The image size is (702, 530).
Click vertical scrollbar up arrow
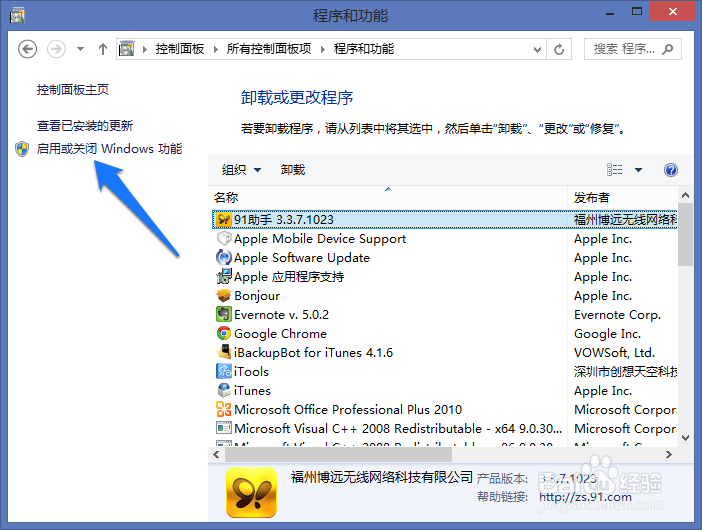(685, 195)
